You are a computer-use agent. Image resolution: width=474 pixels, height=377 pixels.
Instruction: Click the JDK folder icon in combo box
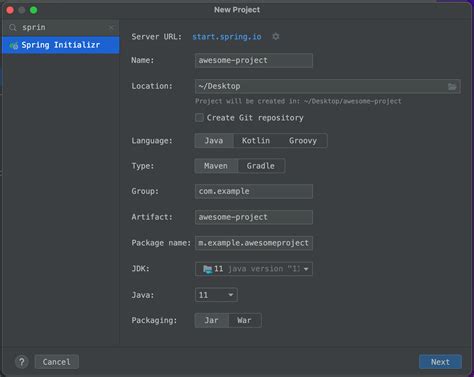pos(207,269)
